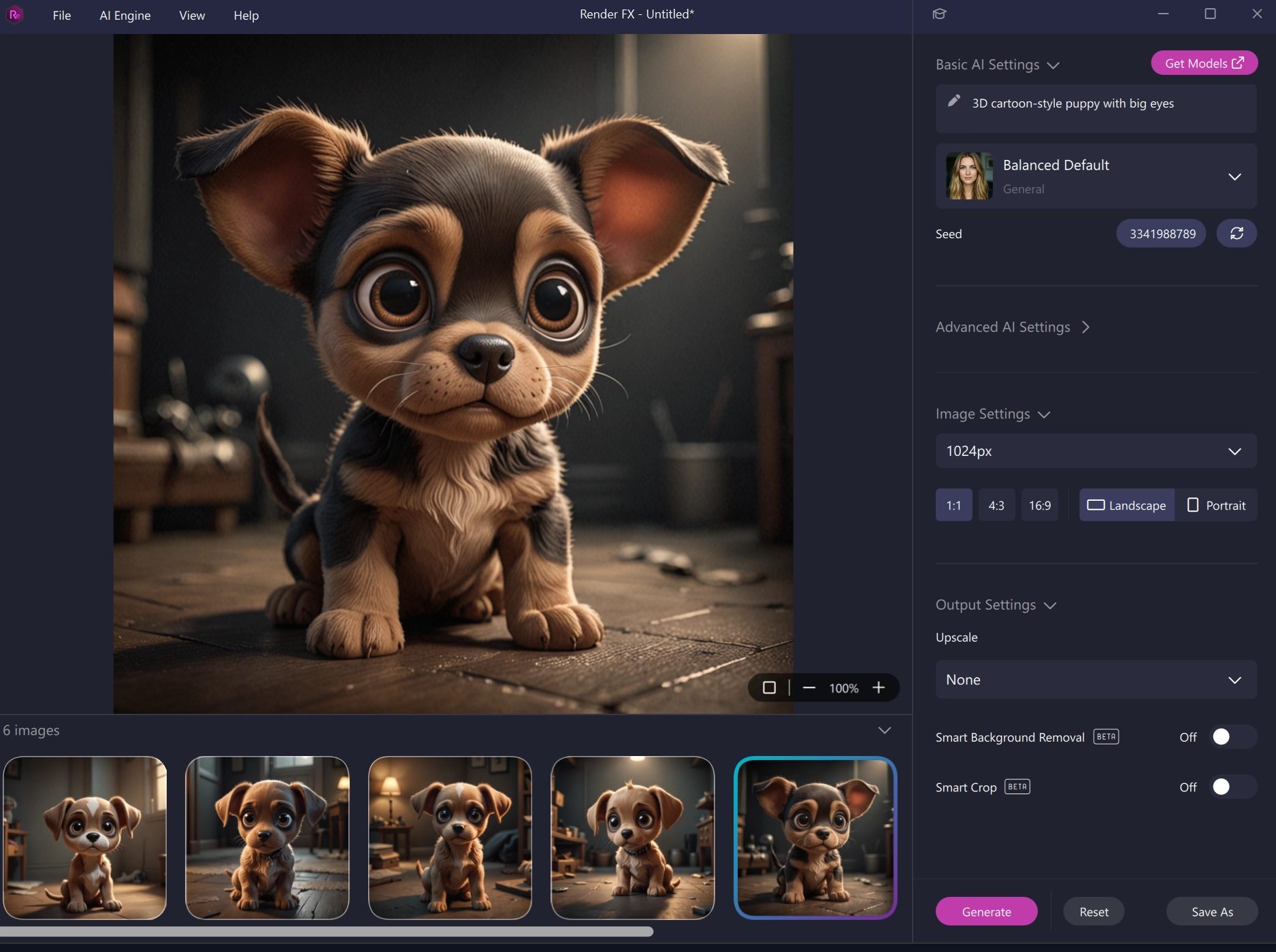
Task: Open the Upscale dropdown set to None
Action: coord(1096,679)
